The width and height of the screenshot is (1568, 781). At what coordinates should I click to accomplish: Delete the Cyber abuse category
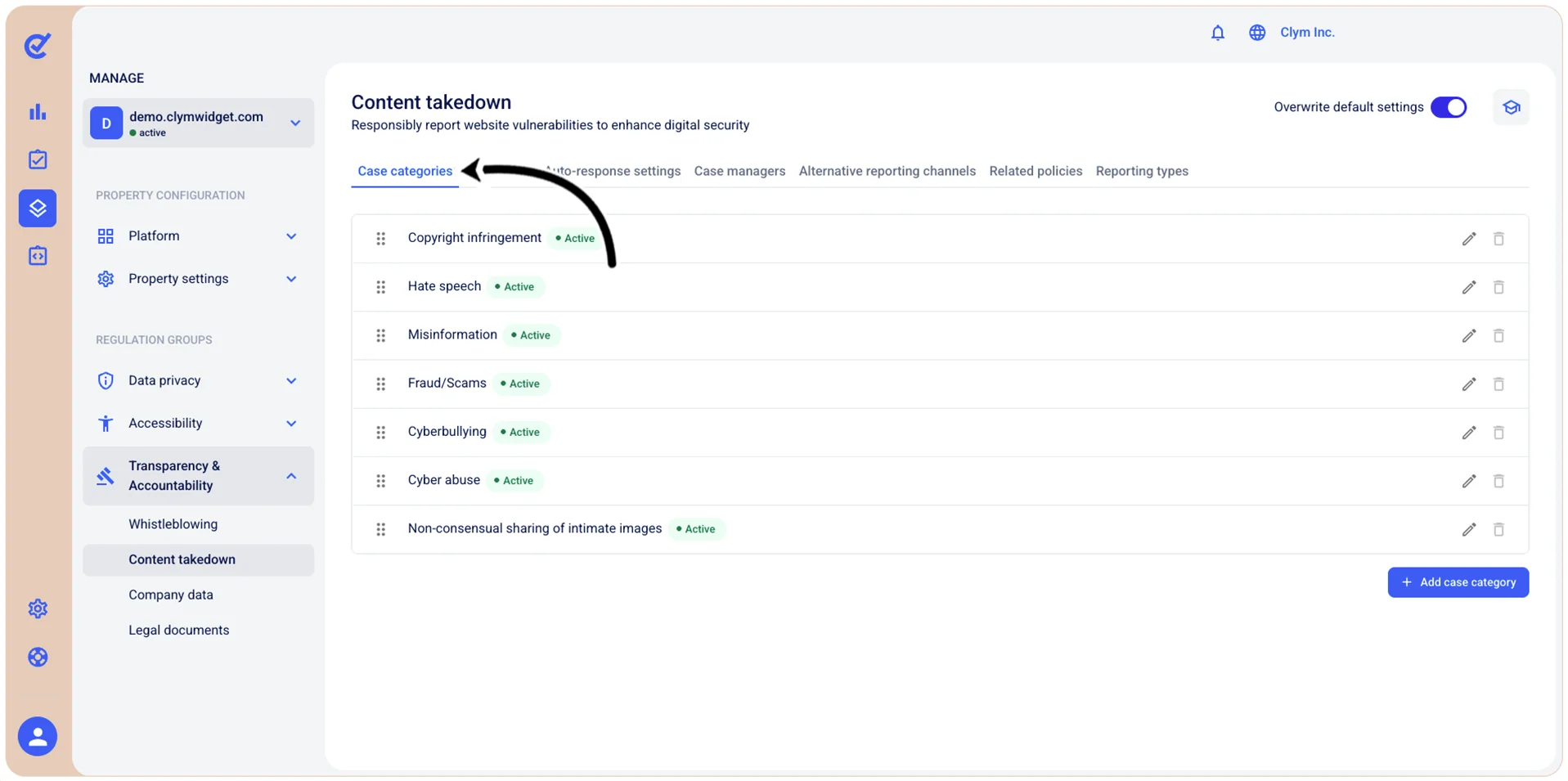[1498, 481]
